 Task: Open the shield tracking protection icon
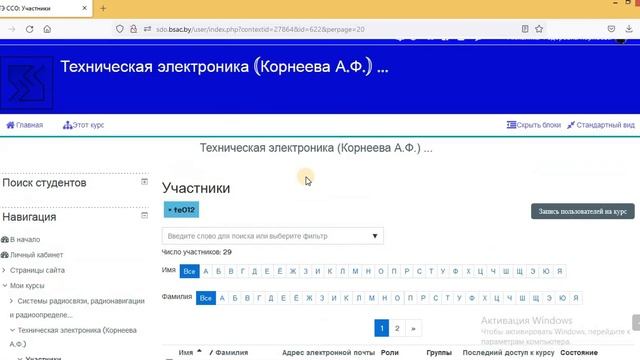click(120, 29)
